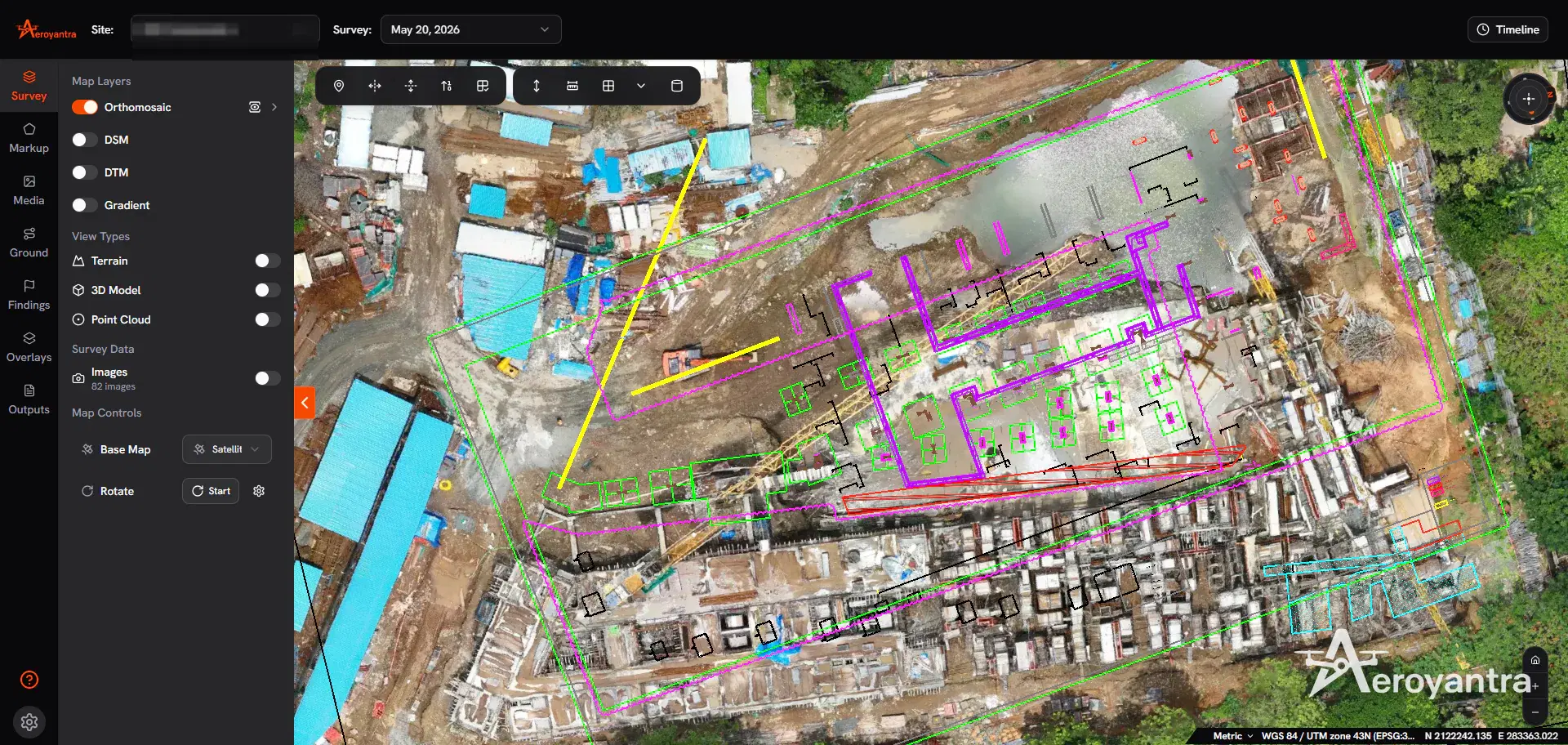1568x745 pixels.
Task: Toggle the 3D Model view on
Action: tap(268, 290)
